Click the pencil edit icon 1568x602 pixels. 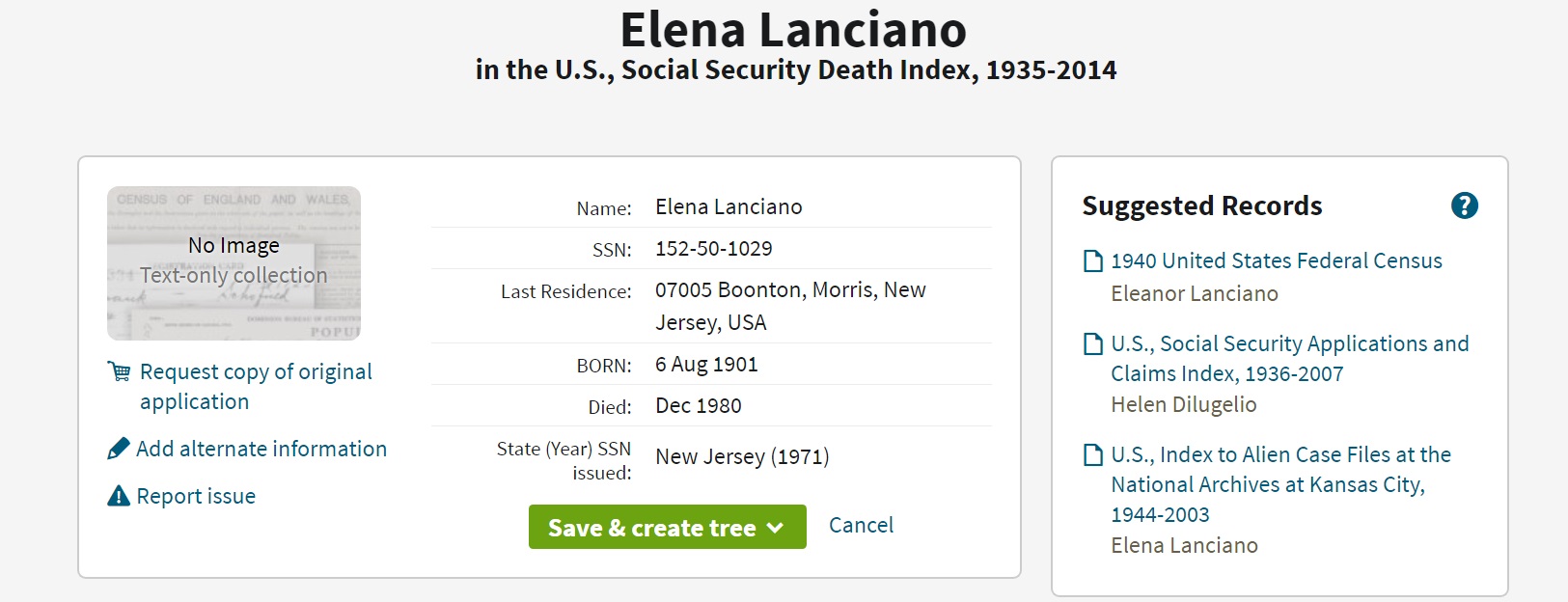[x=119, y=449]
